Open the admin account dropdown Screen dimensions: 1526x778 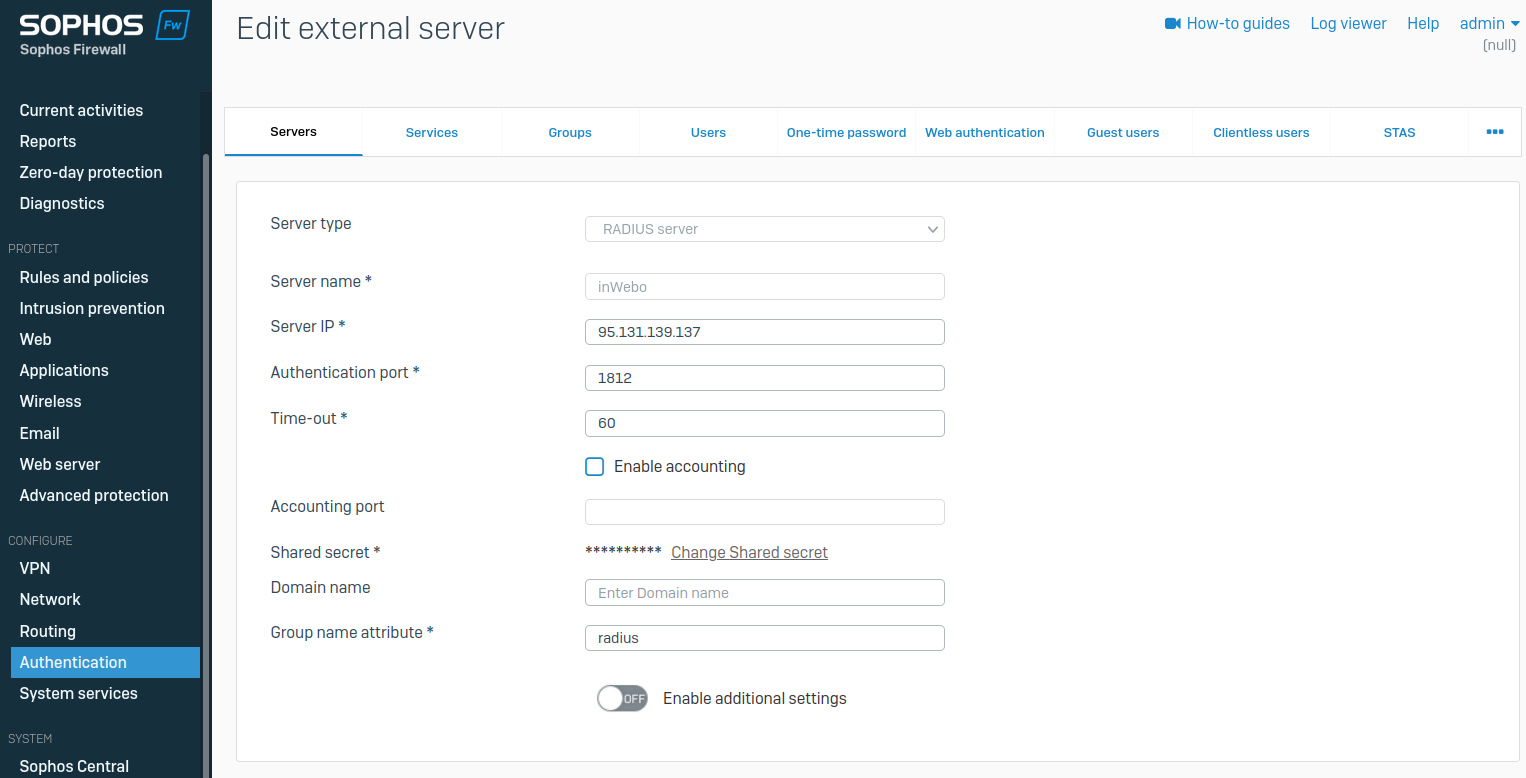tap(1488, 23)
